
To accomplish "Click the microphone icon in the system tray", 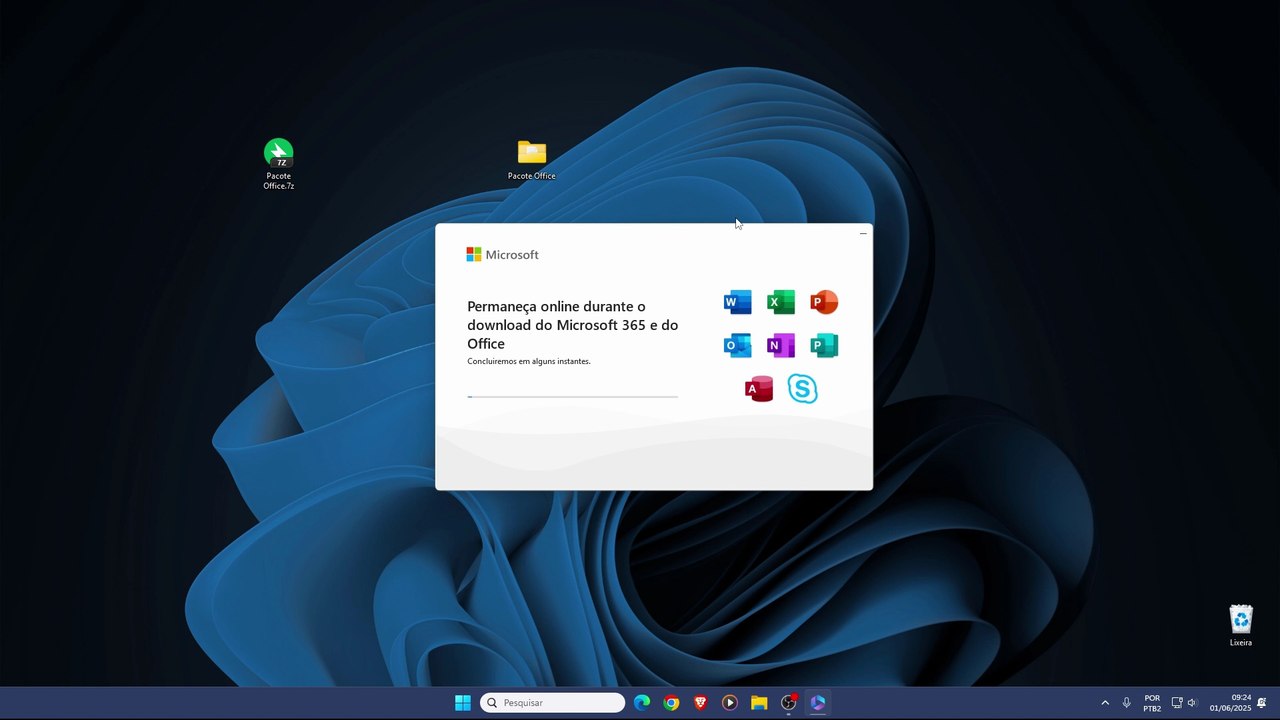I will pyautogui.click(x=1126, y=703).
